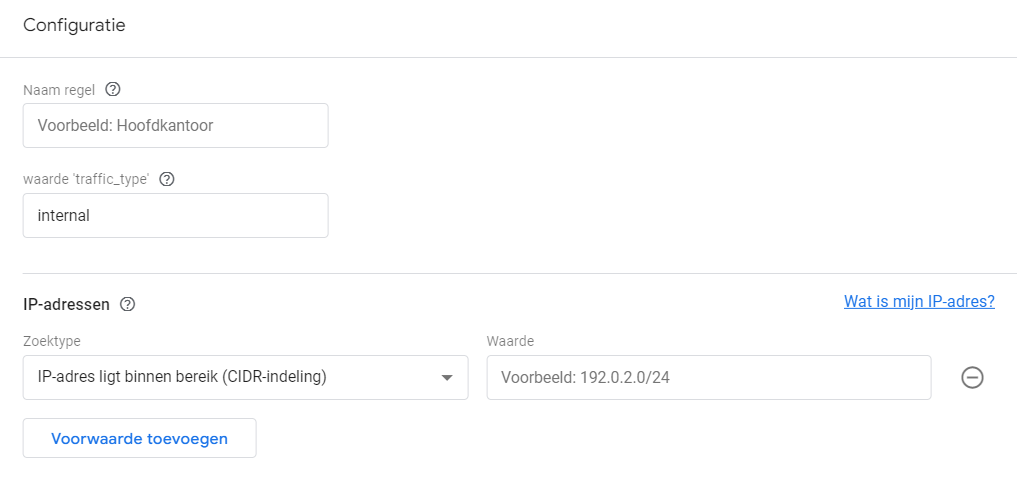This screenshot has height=480, width=1017.
Task: Click the field containing 'internal'
Action: (x=175, y=215)
